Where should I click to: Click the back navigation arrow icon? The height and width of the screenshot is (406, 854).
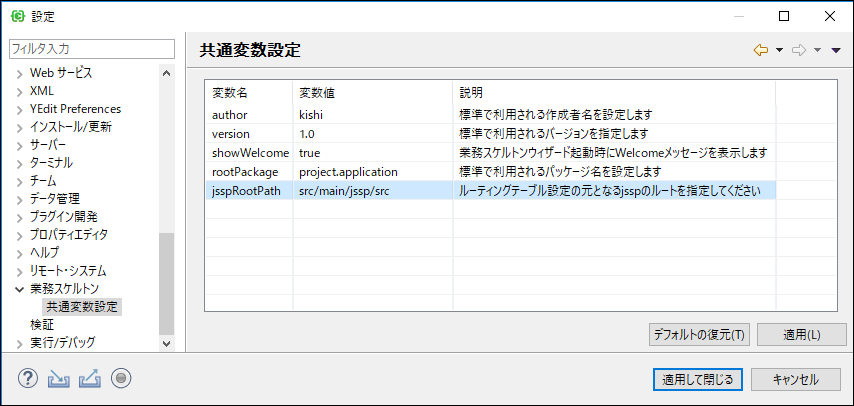[x=761, y=50]
